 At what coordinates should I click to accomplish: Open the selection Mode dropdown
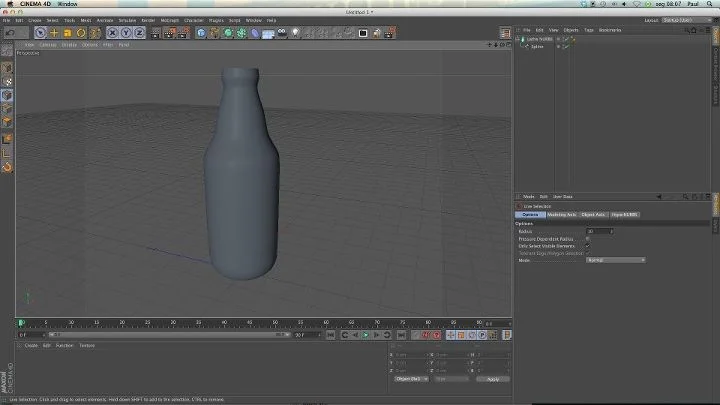616,260
